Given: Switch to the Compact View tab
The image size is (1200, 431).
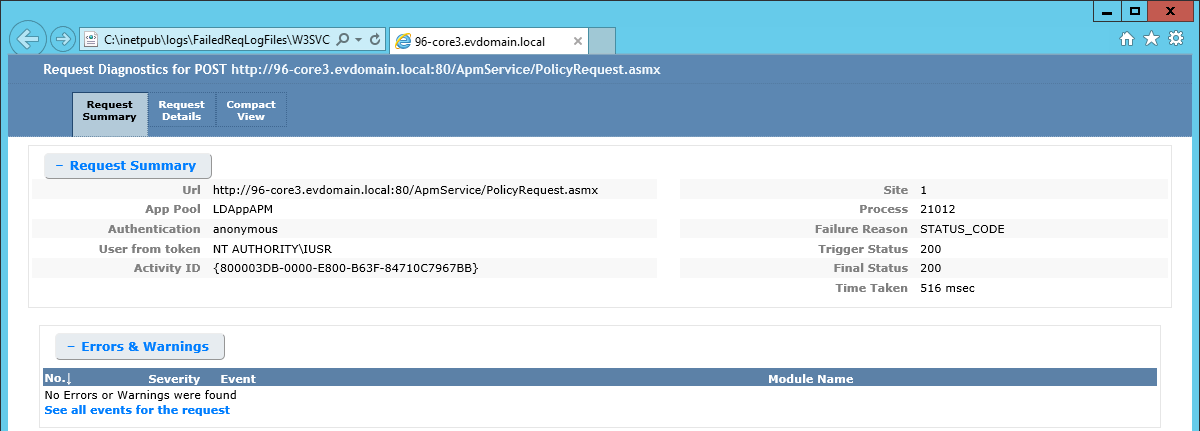Looking at the screenshot, I should point(251,110).
